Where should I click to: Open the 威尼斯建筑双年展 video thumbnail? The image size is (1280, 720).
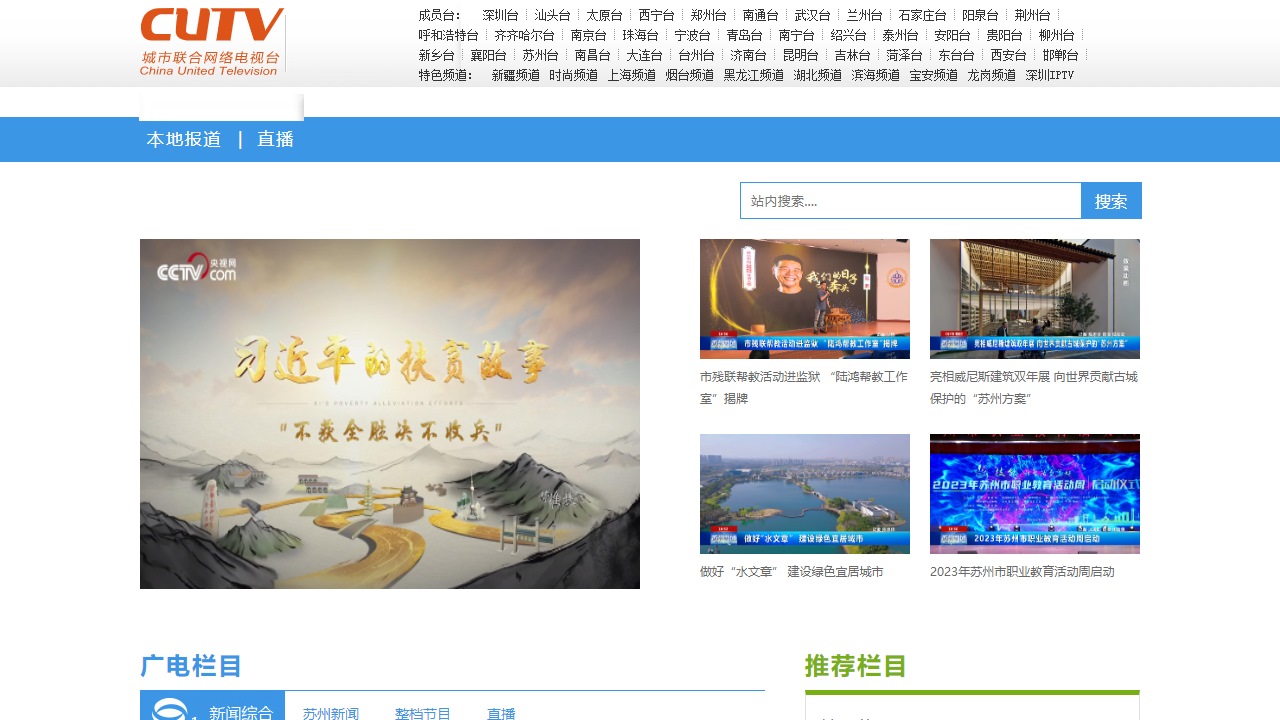pos(1035,299)
